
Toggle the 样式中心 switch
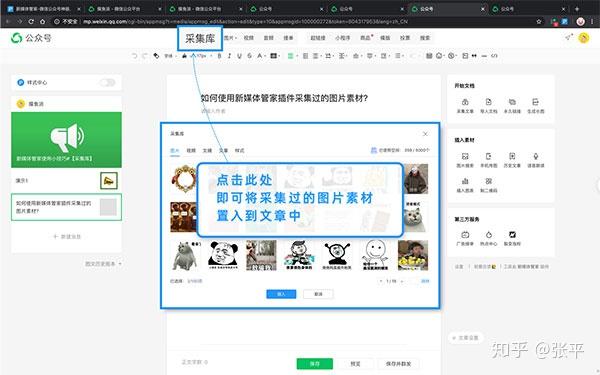pos(107,82)
